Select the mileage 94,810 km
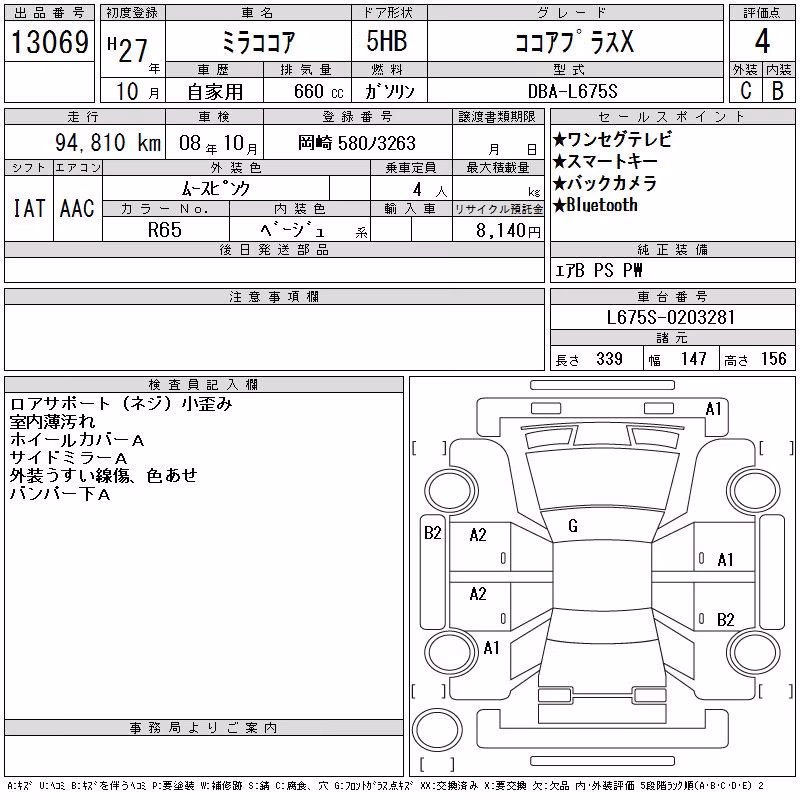Image resolution: width=800 pixels, height=800 pixels. pyautogui.click(x=108, y=142)
